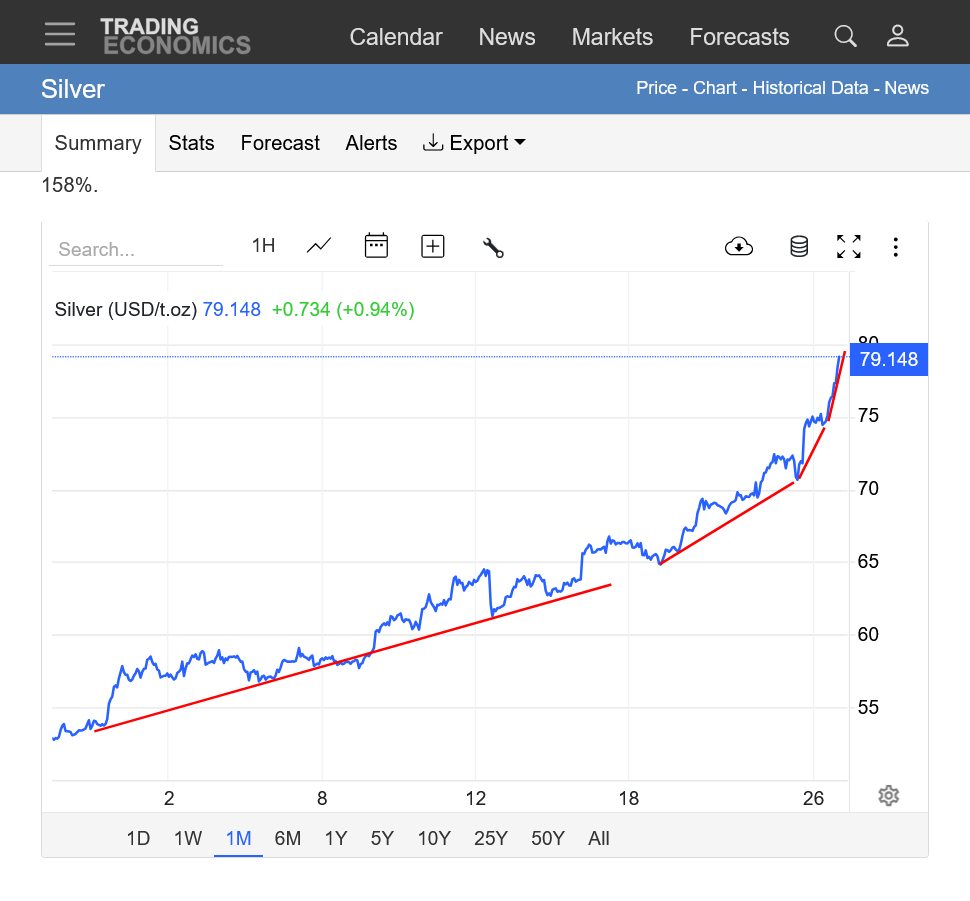Click the chart Search input field

[137, 250]
